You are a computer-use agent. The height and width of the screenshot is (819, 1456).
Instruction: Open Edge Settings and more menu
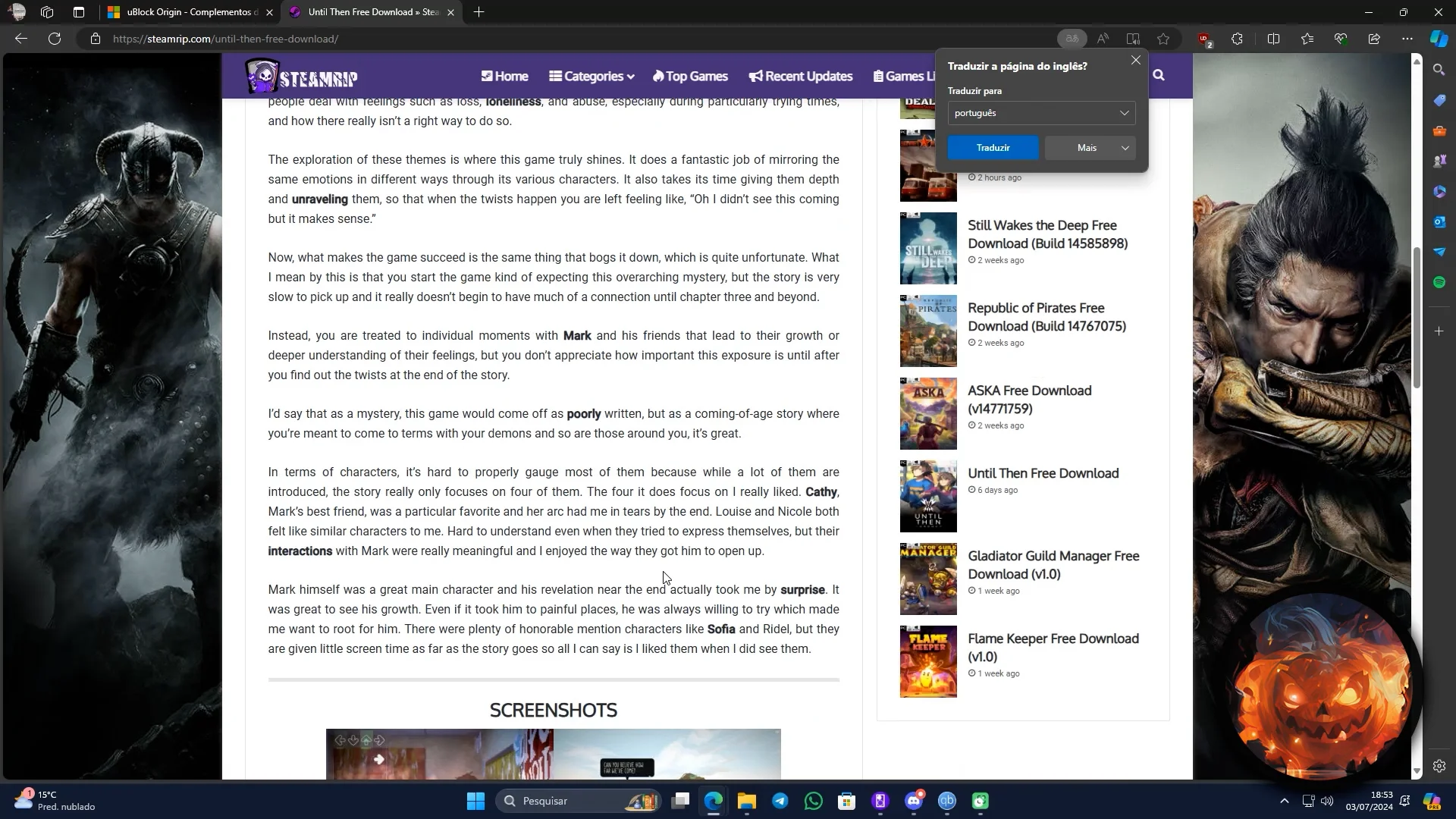pyautogui.click(x=1407, y=39)
